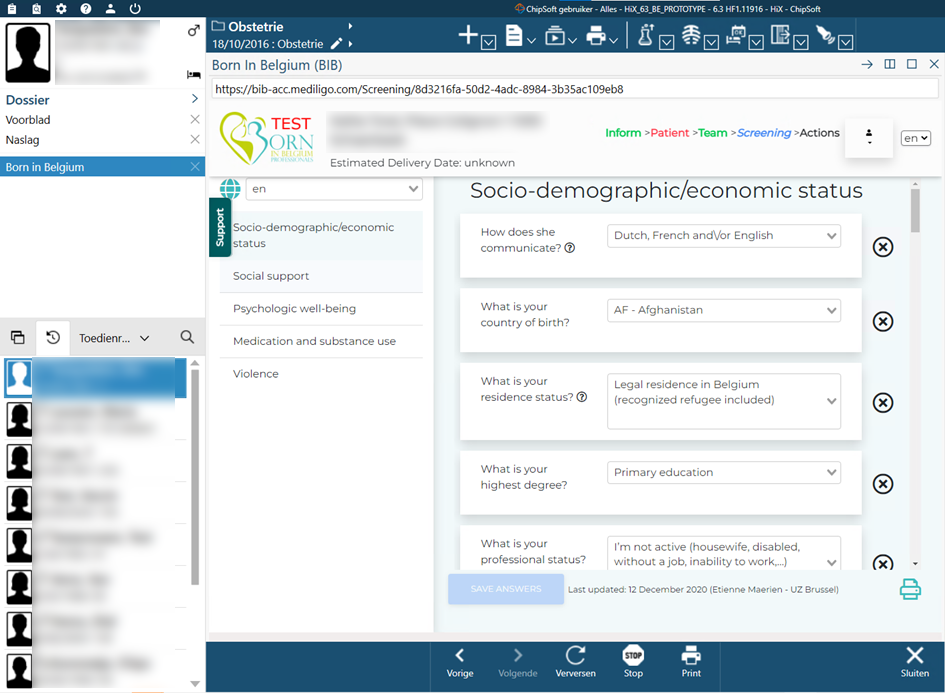This screenshot has height=693, width=945.
Task: Click the radiology ribcage icon
Action: (x=691, y=35)
